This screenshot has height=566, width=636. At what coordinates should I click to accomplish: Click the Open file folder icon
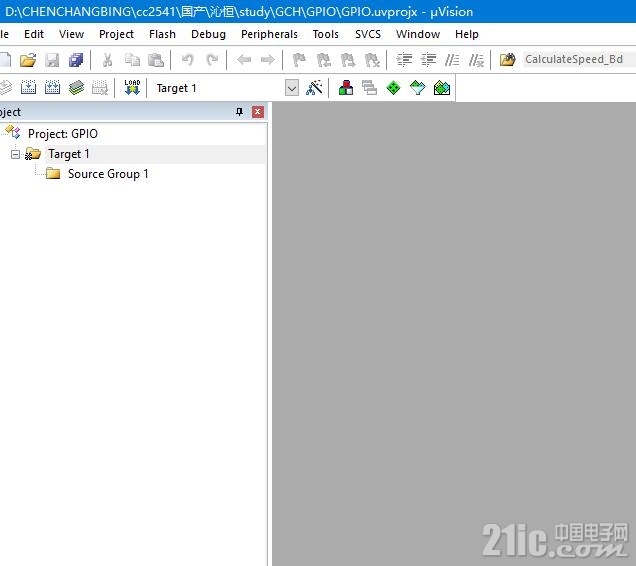(x=28, y=60)
